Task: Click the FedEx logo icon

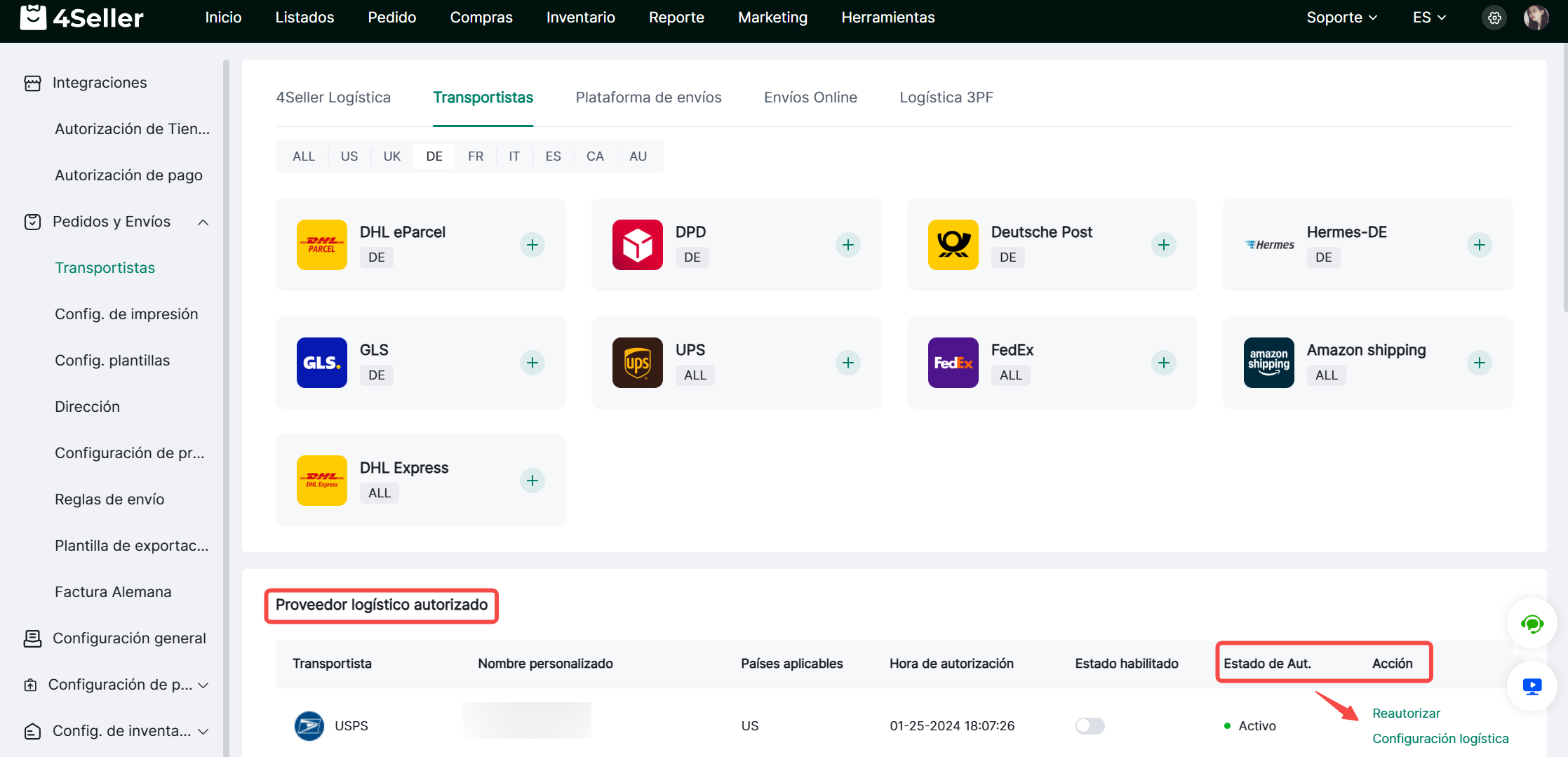Action: (953, 363)
